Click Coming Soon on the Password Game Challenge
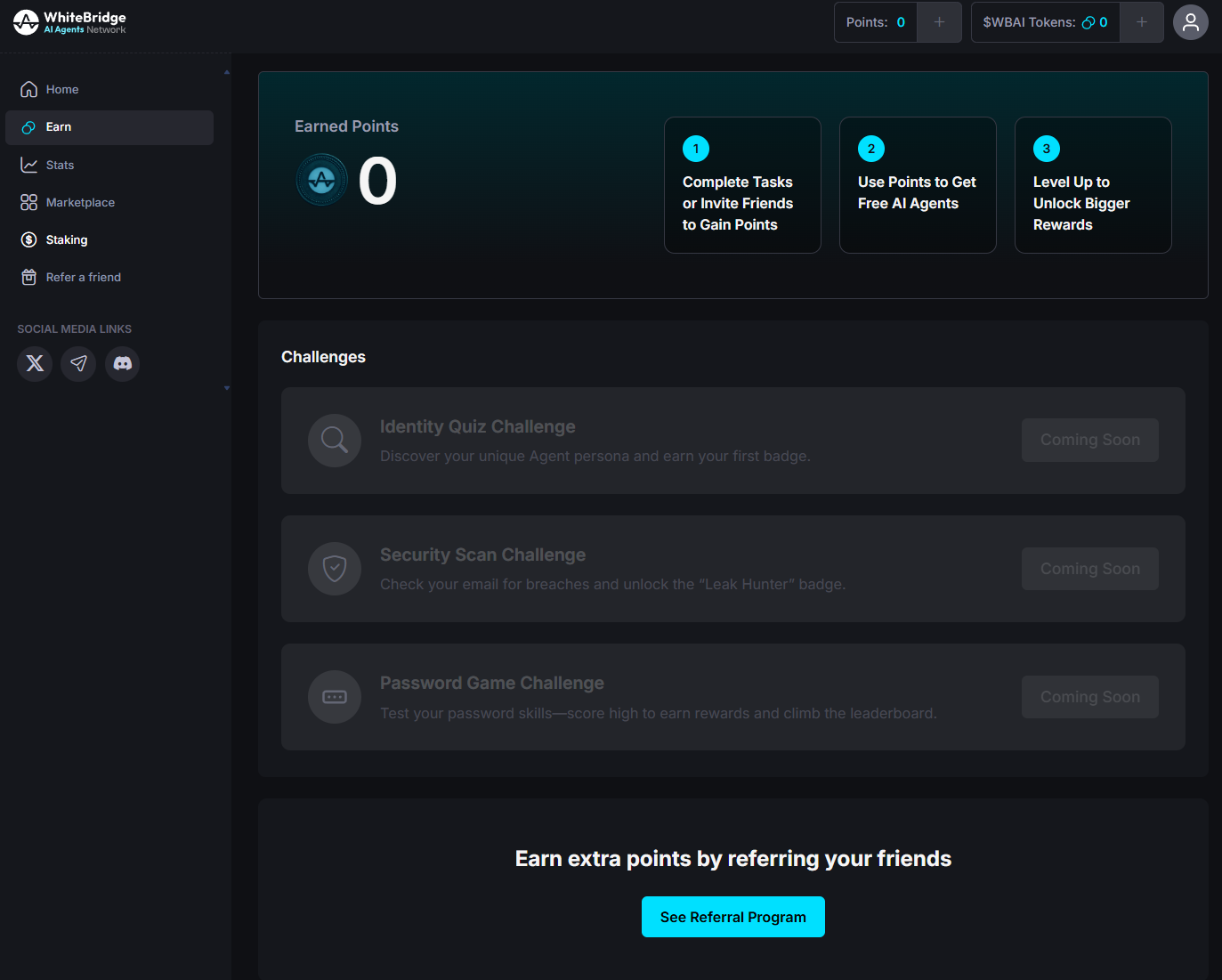The image size is (1222, 980). click(1089, 696)
